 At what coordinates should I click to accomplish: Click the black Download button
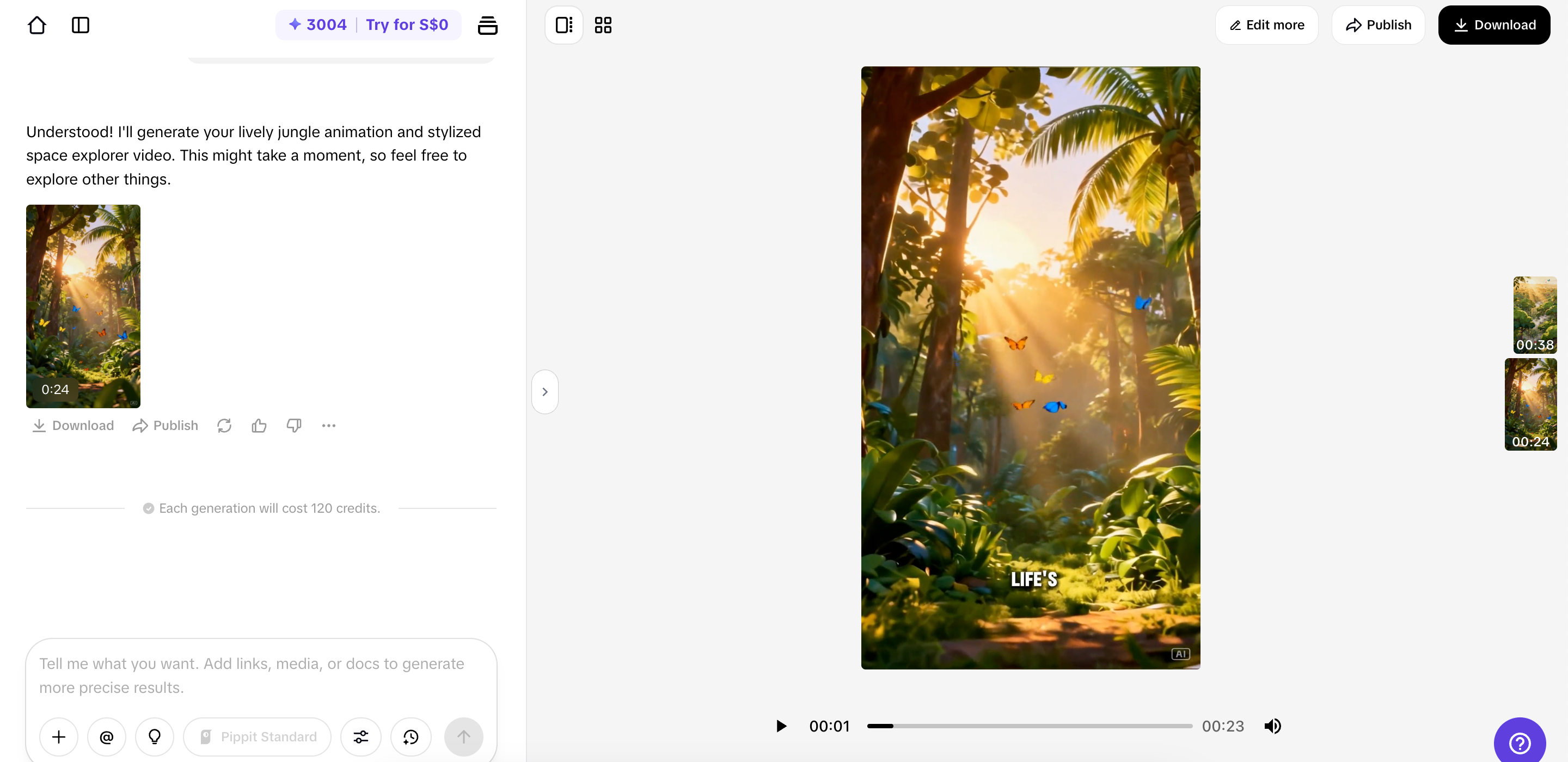pos(1494,25)
